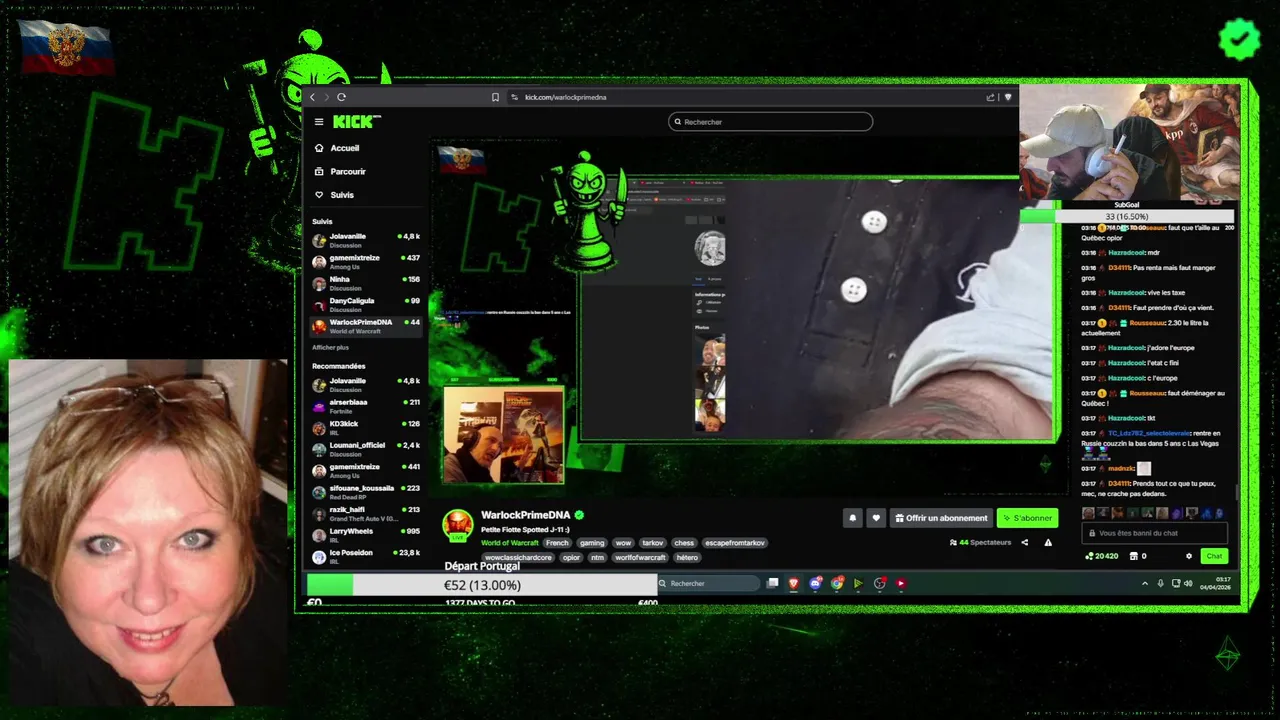This screenshot has width=1280, height=720.
Task: Click the wowclassichardcore tag
Action: [518, 557]
